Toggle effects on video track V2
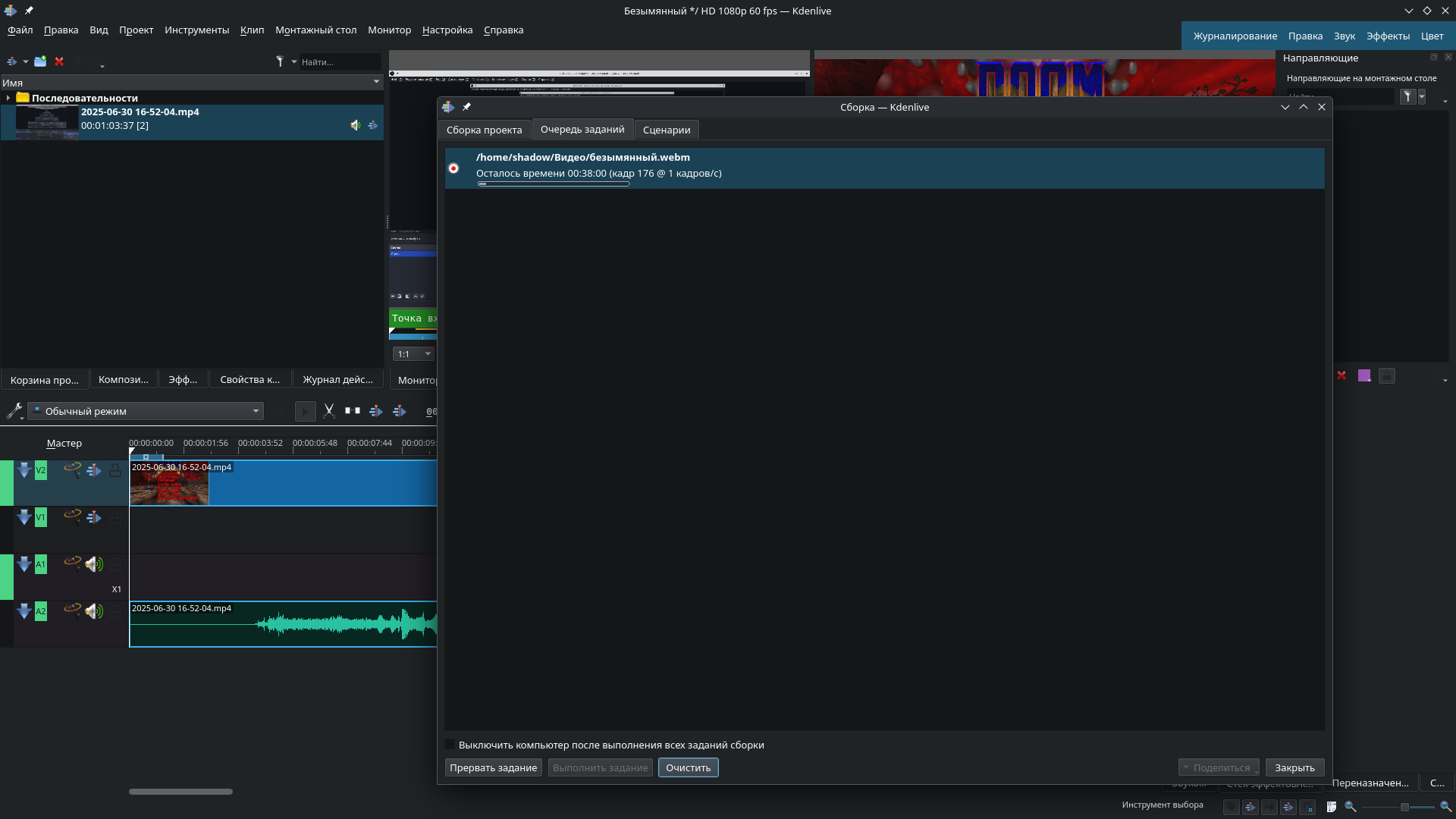 [72, 470]
